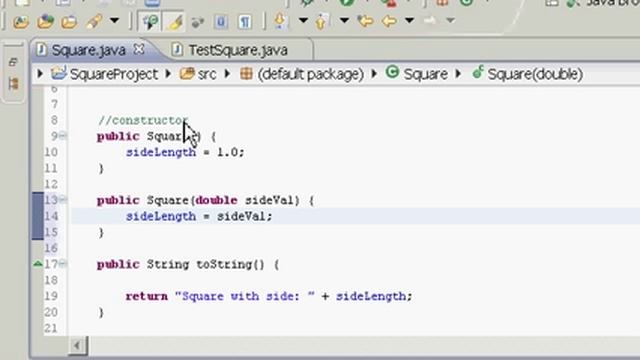Click the Previous Annotation up arrow icon

point(321,20)
